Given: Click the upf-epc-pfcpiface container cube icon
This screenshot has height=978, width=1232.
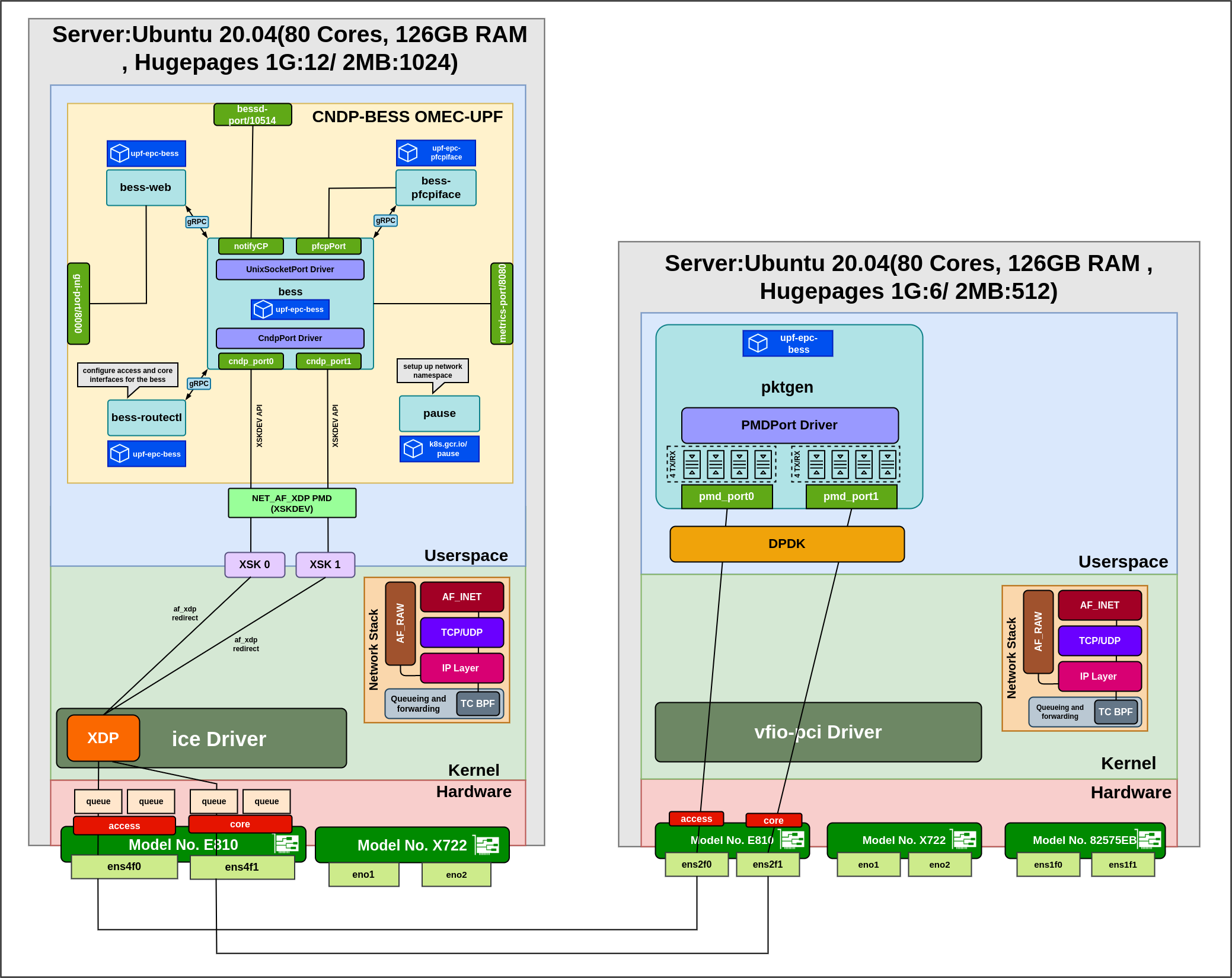Looking at the screenshot, I should (408, 153).
